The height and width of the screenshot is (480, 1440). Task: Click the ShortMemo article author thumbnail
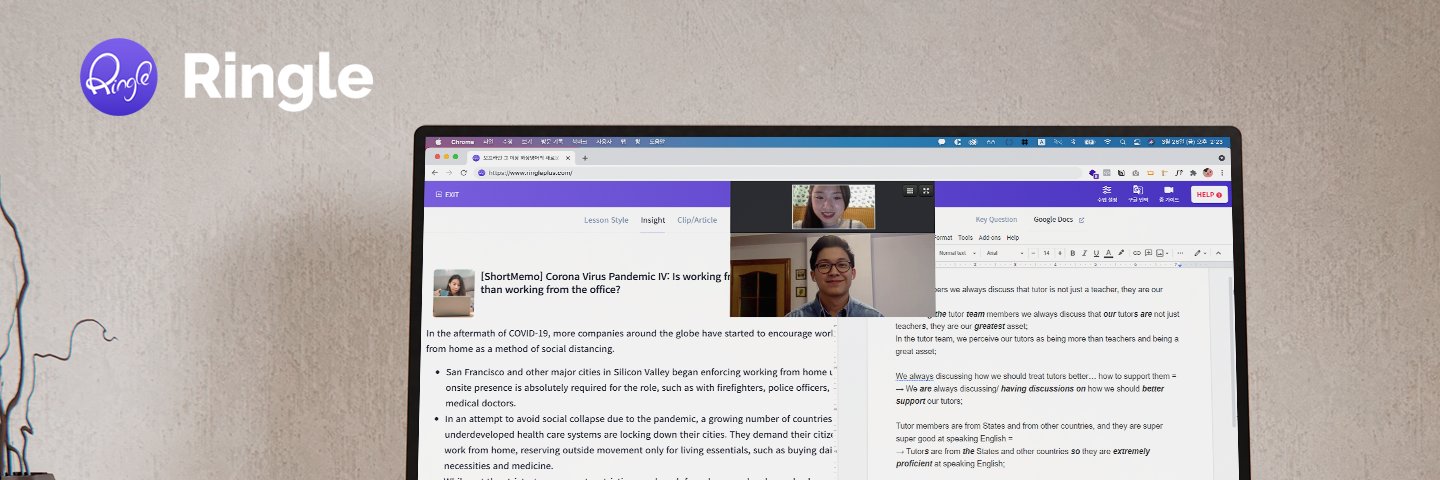click(454, 293)
